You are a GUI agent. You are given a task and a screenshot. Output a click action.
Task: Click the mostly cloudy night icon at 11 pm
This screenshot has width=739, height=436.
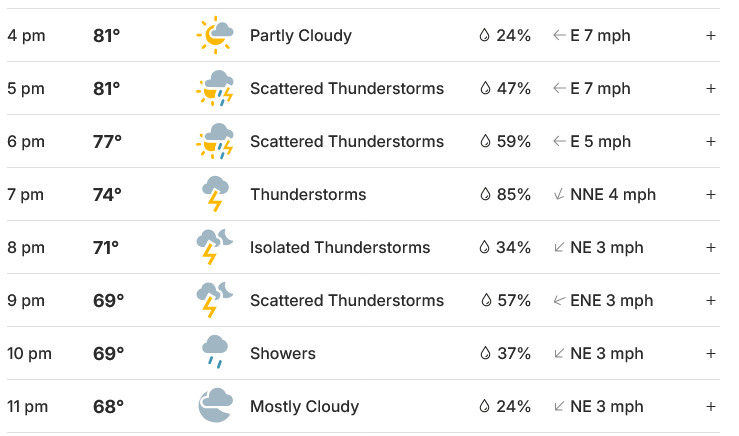(x=215, y=405)
